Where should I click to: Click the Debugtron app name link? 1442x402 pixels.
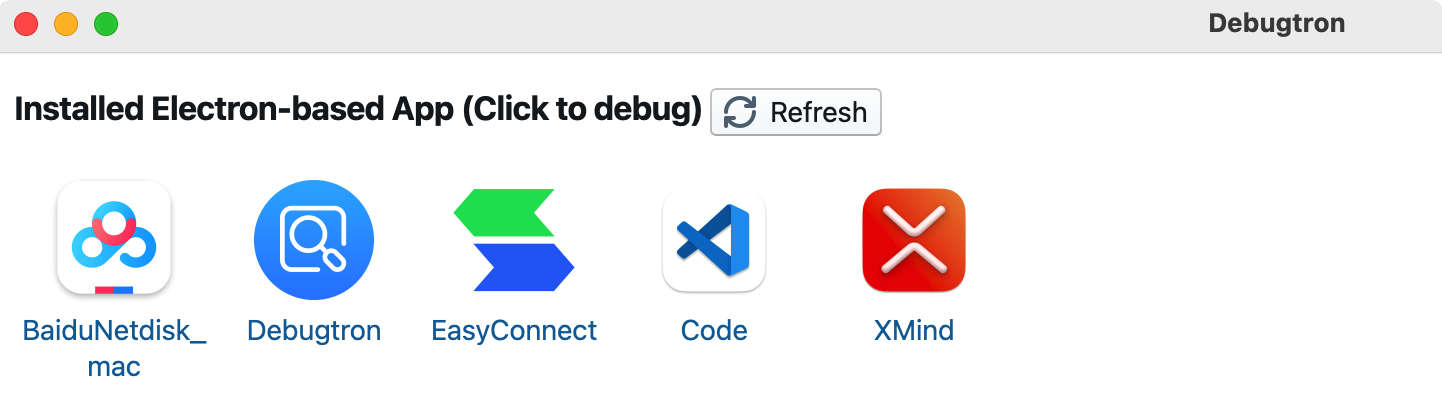[x=314, y=331]
